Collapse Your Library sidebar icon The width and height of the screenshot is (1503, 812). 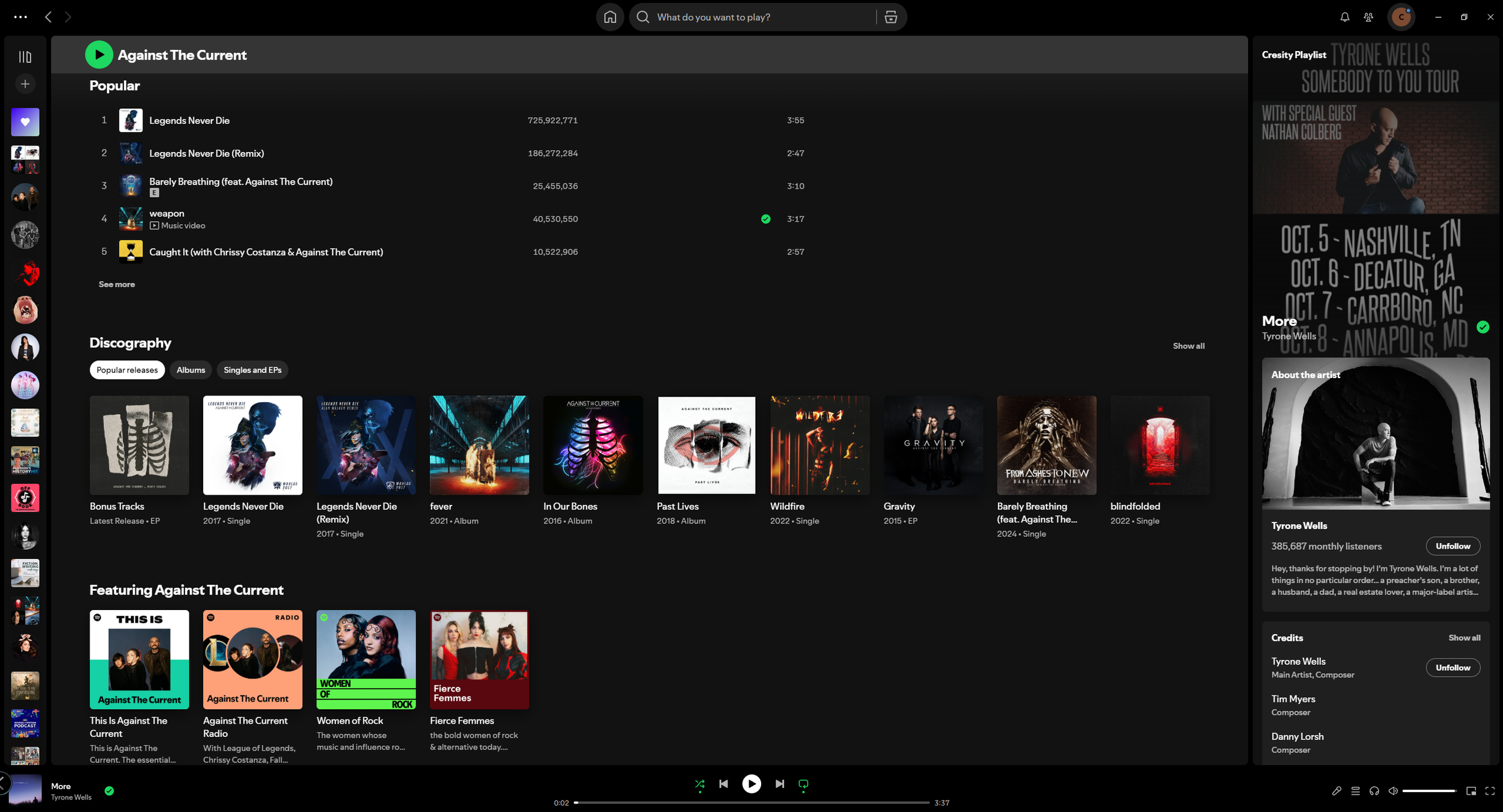pyautogui.click(x=25, y=56)
